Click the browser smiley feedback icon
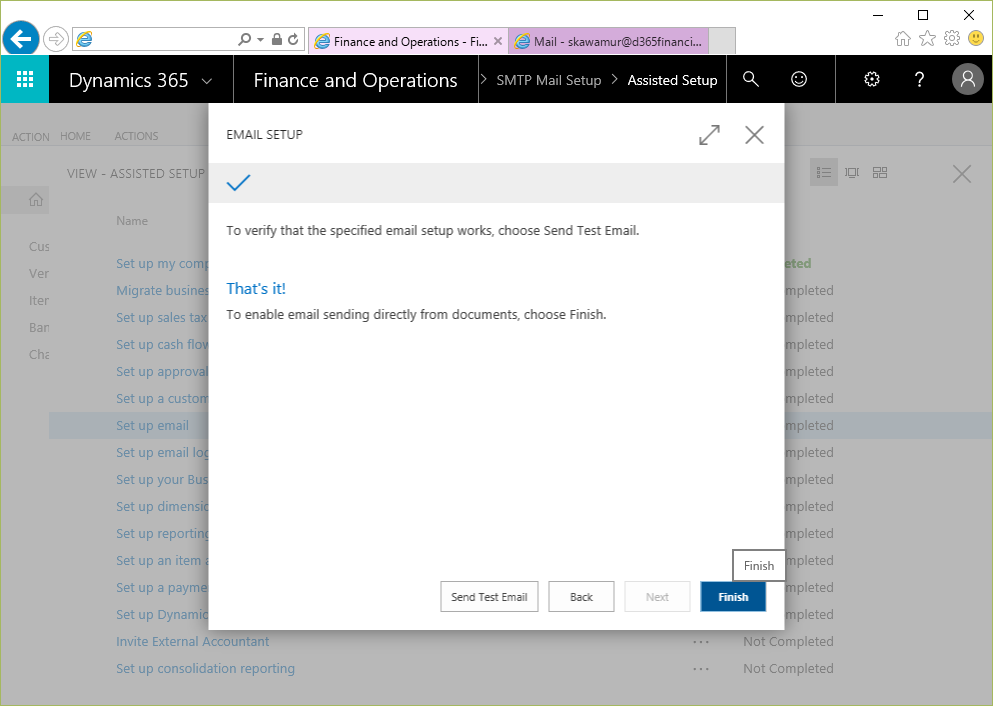The image size is (993, 706). 976,39
